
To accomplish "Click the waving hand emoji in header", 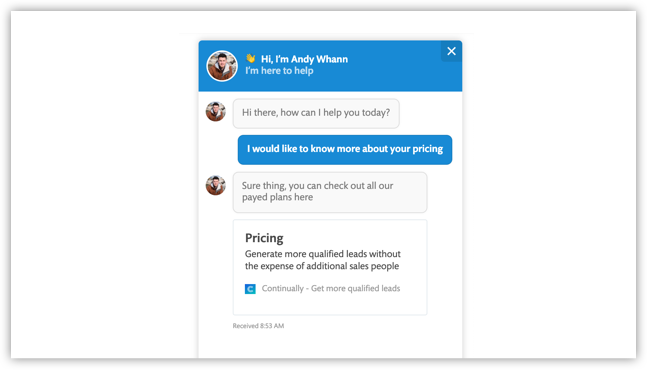I will click(x=250, y=59).
